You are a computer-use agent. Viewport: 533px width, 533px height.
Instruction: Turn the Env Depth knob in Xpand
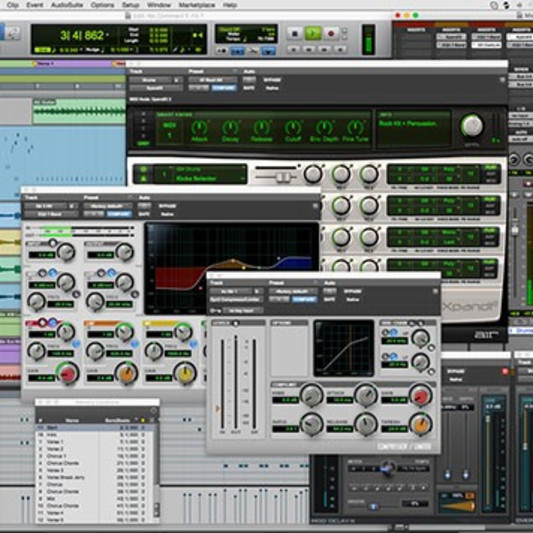(x=324, y=128)
